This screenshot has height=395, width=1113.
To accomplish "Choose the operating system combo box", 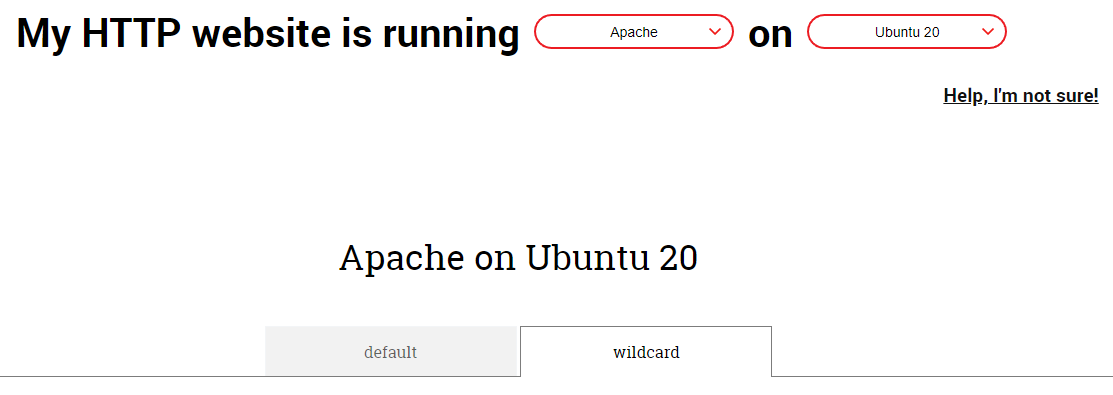I will coord(906,32).
